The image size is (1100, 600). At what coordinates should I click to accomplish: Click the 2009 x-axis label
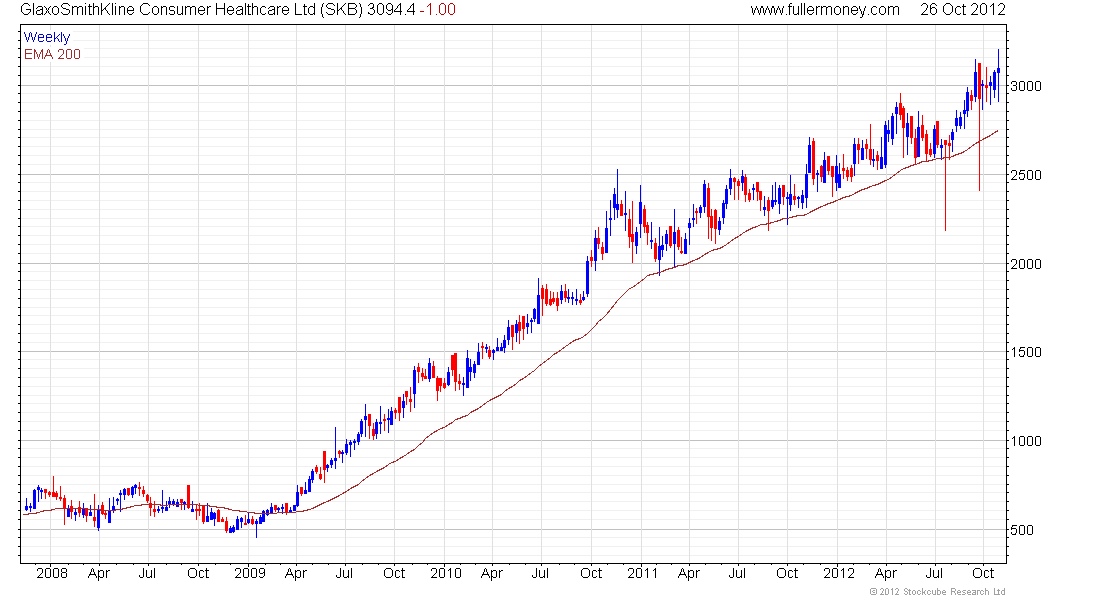(x=250, y=573)
